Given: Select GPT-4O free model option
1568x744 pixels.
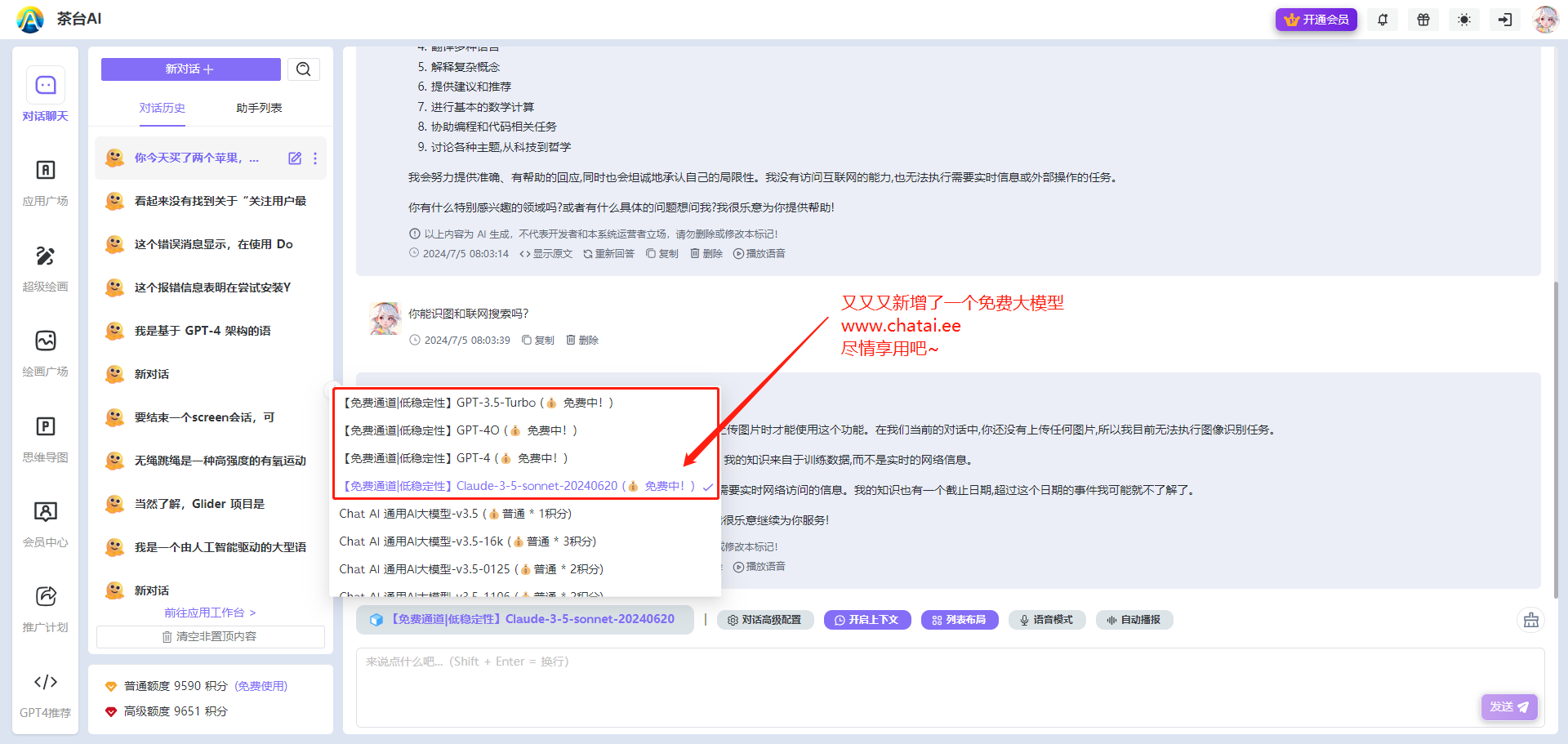Looking at the screenshot, I should coord(526,430).
